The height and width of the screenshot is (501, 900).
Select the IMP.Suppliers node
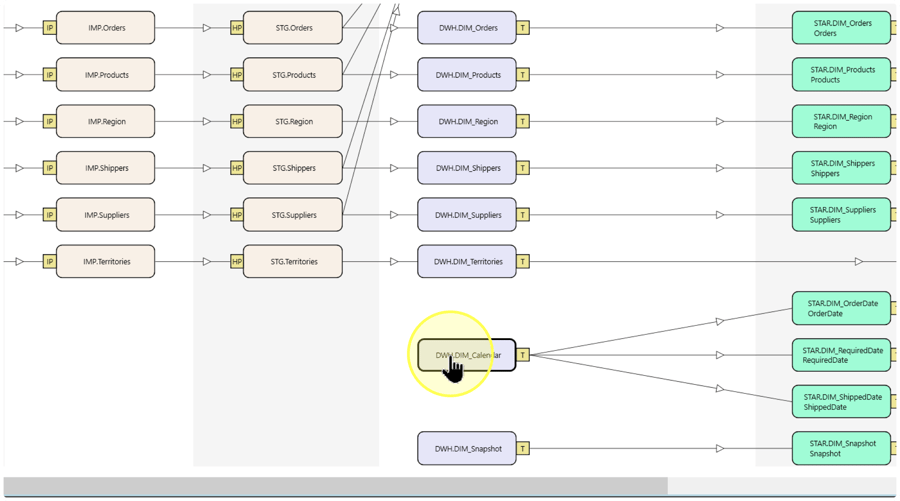click(x=106, y=215)
